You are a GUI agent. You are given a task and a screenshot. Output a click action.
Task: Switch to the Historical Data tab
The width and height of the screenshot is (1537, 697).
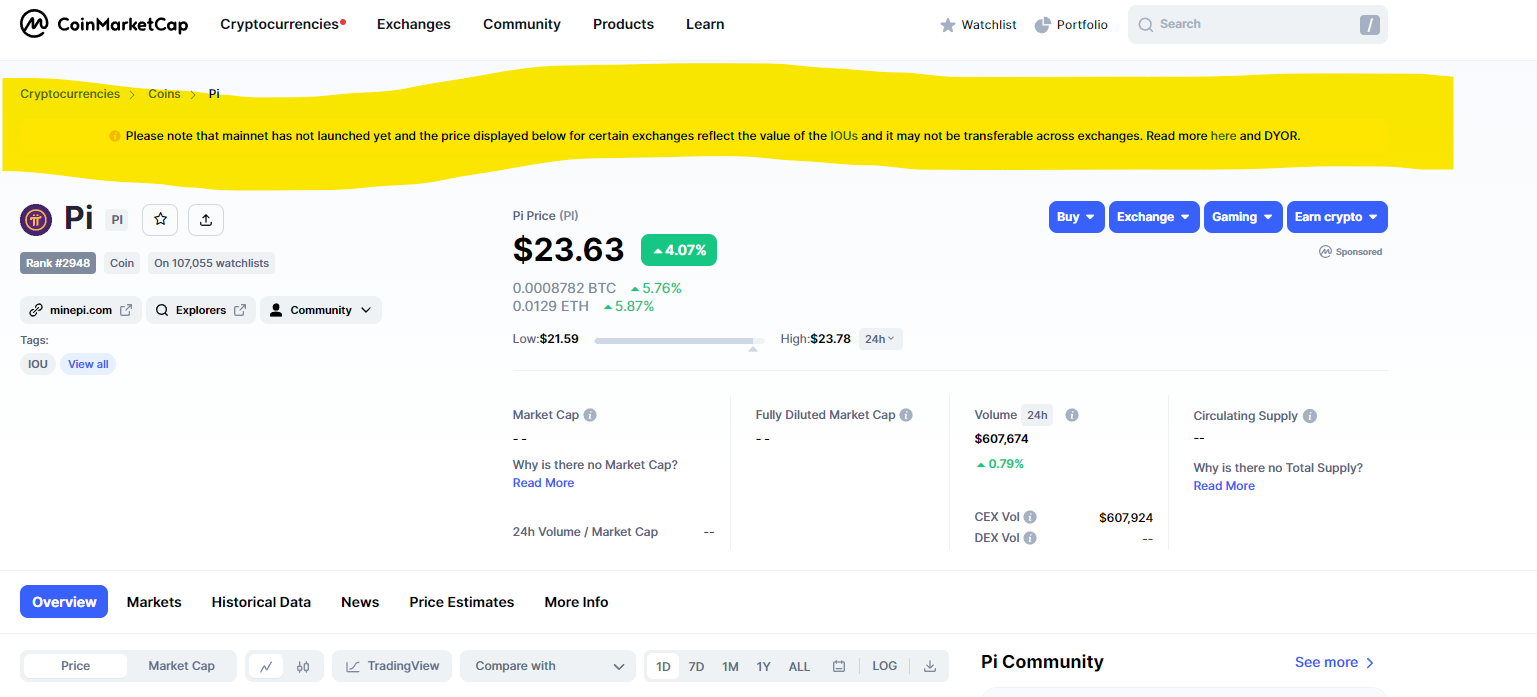(261, 602)
